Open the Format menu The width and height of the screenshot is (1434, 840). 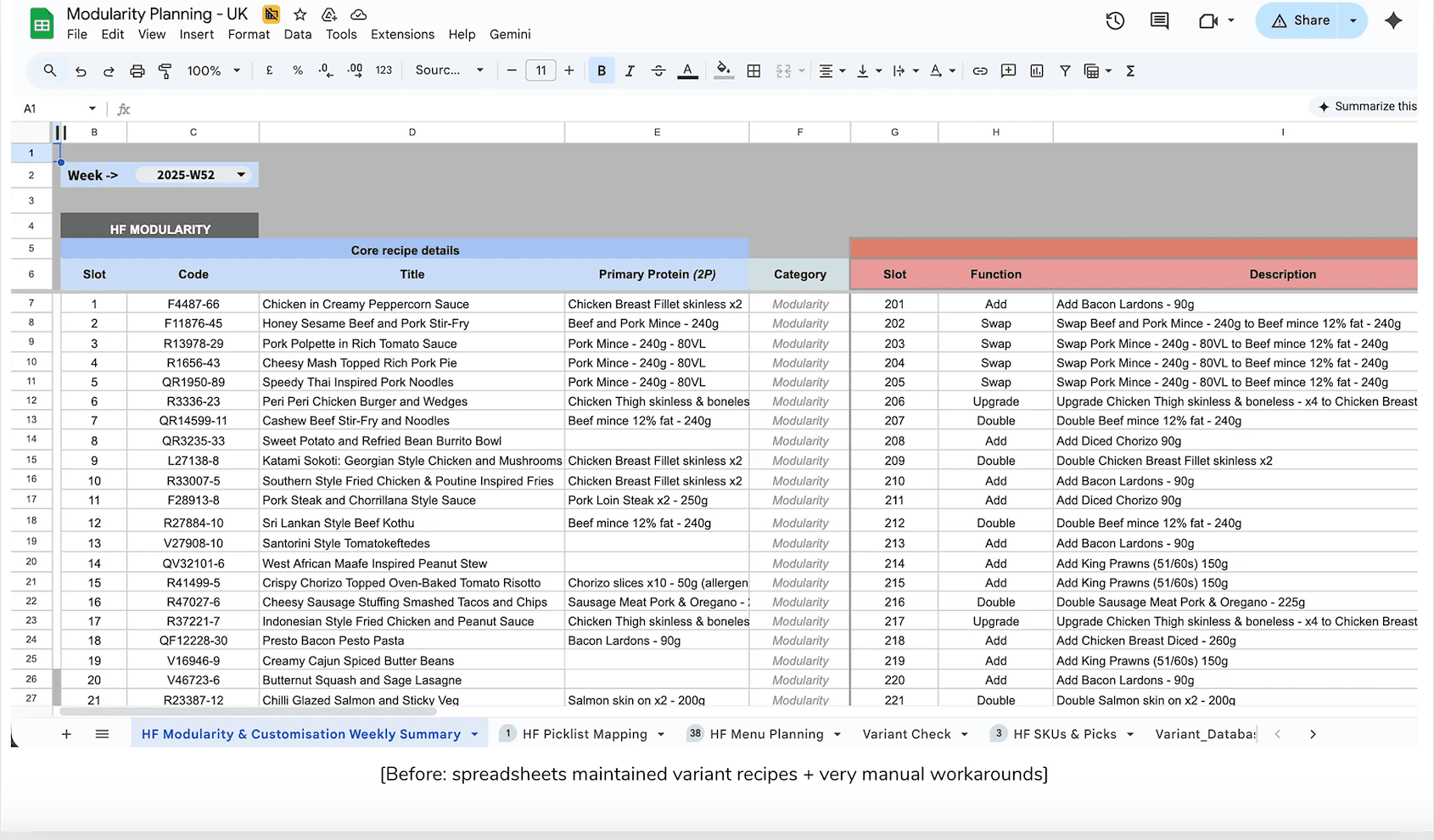tap(249, 35)
